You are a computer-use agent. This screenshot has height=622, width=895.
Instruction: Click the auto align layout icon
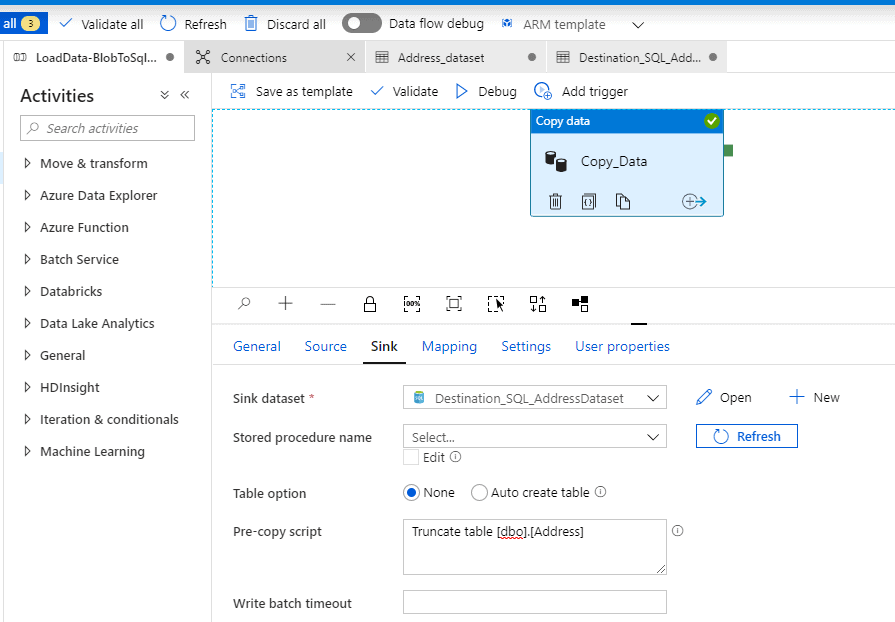(537, 304)
